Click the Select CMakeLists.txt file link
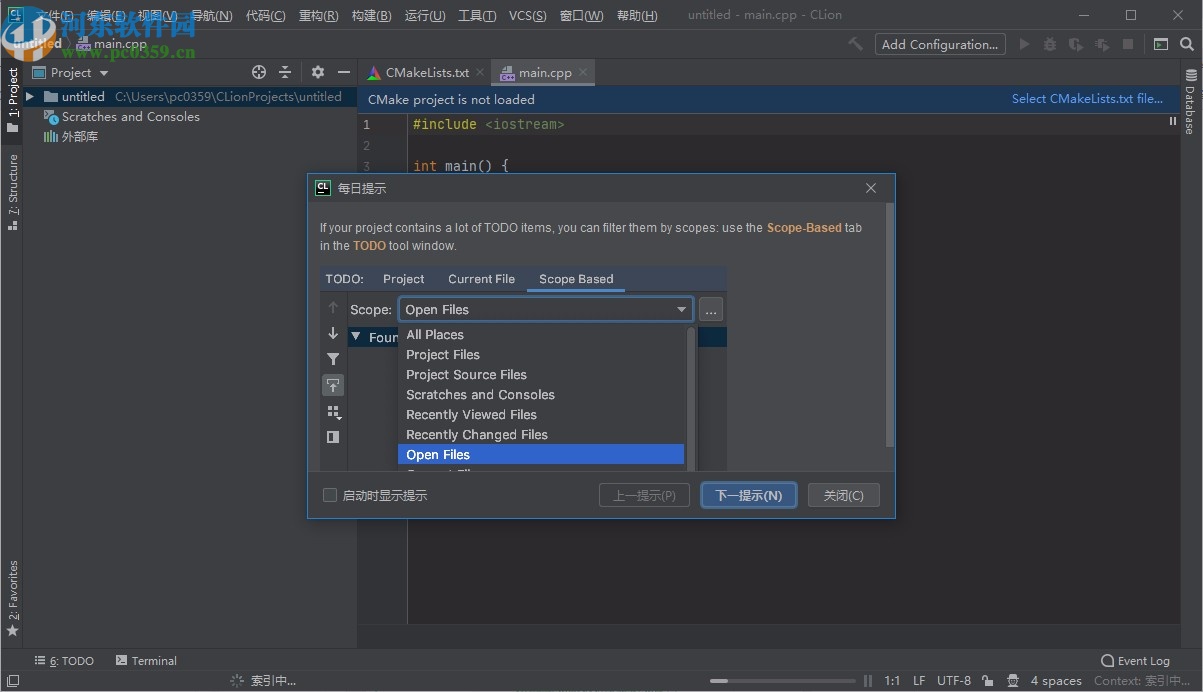The width and height of the screenshot is (1203, 692). 1090,99
